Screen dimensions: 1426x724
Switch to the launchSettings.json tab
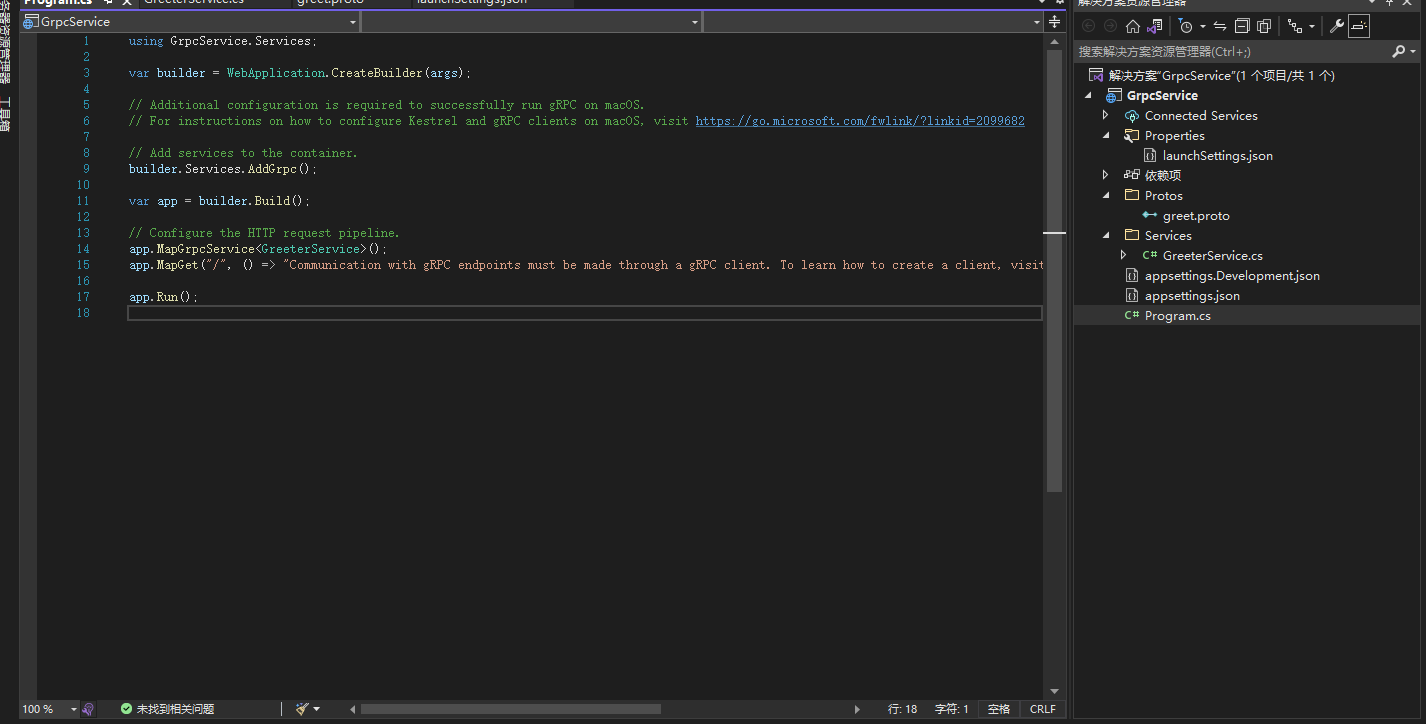(472, 3)
